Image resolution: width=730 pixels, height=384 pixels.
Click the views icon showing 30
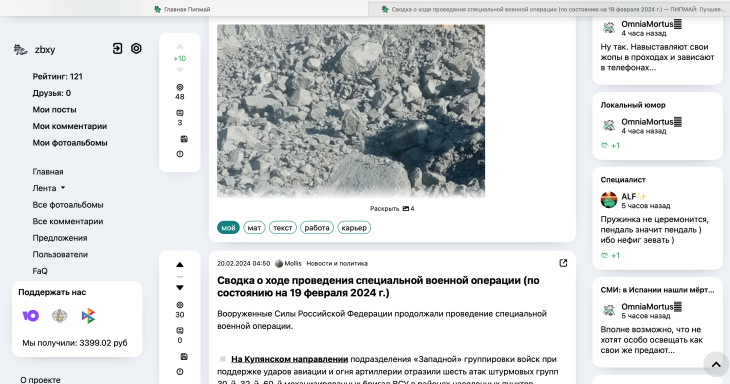(180, 305)
